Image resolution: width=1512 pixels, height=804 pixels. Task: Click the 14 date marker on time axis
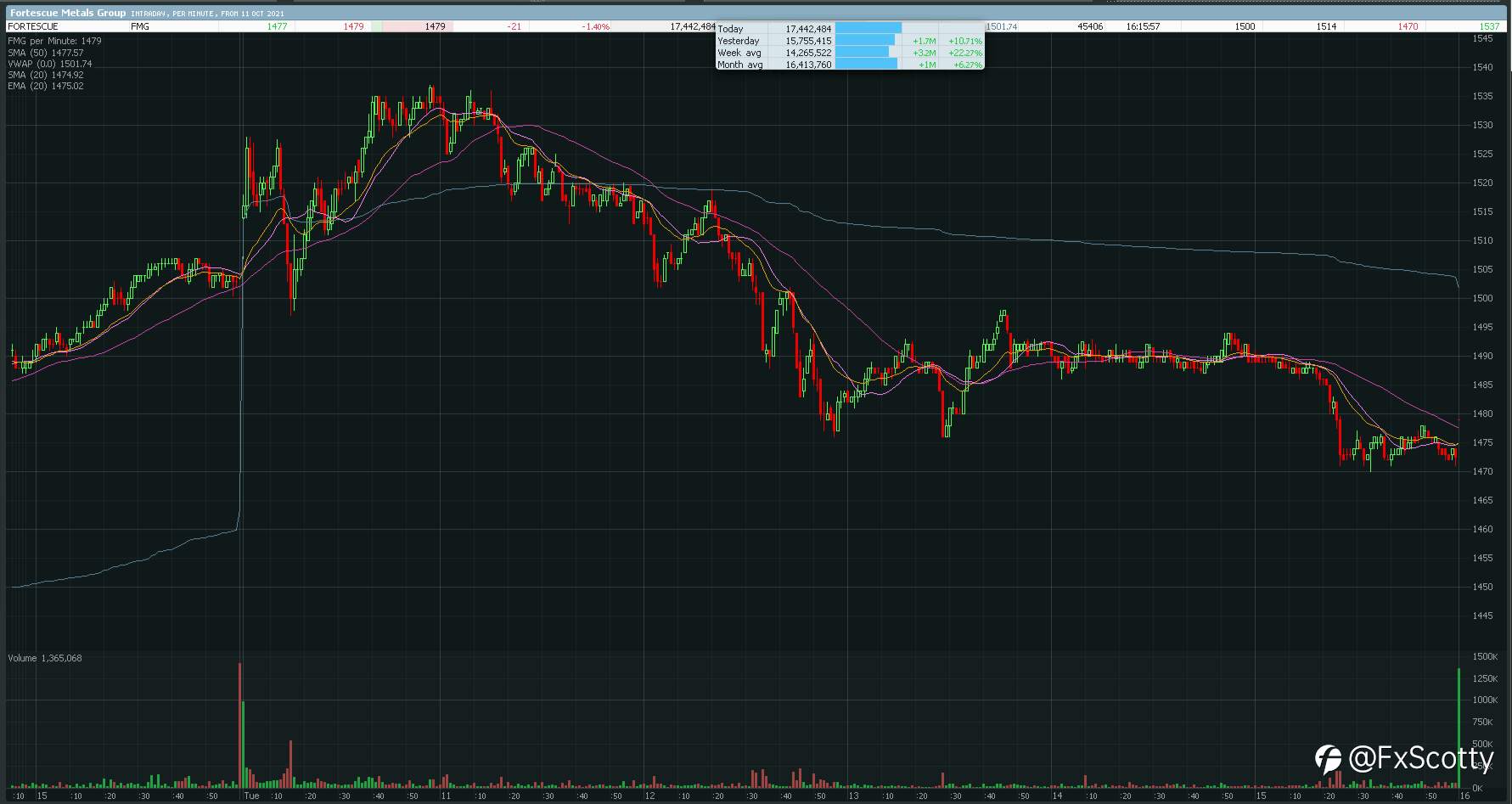(1057, 796)
